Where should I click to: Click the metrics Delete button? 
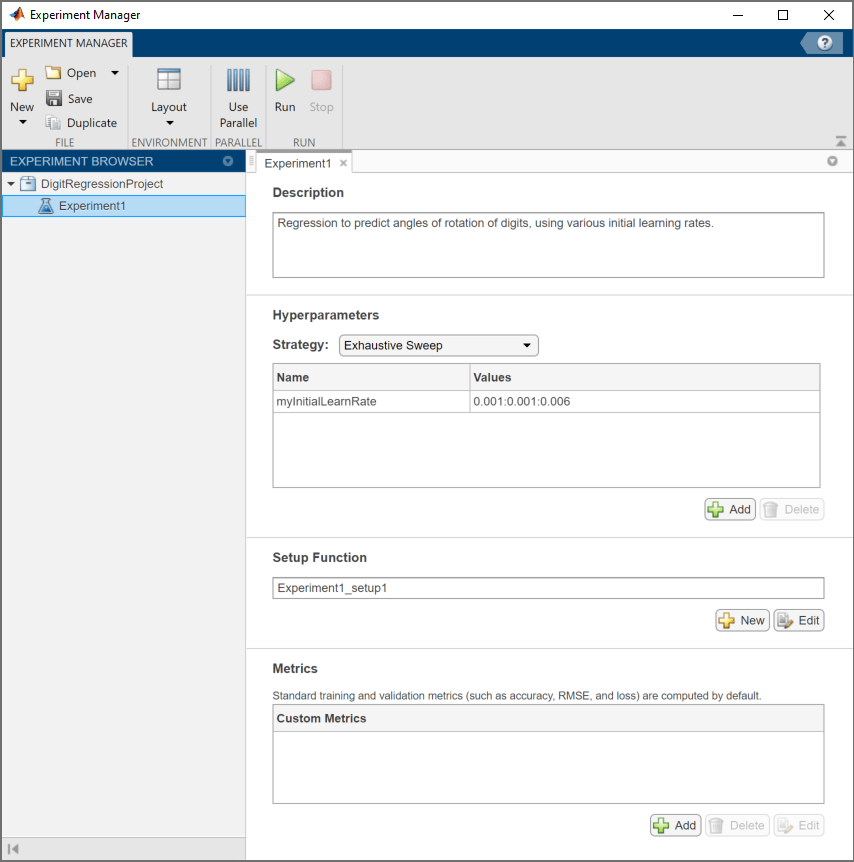coord(737,825)
